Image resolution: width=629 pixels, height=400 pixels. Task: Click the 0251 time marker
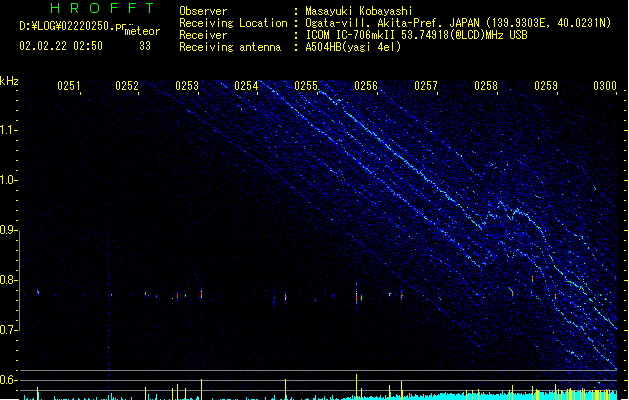[x=69, y=86]
